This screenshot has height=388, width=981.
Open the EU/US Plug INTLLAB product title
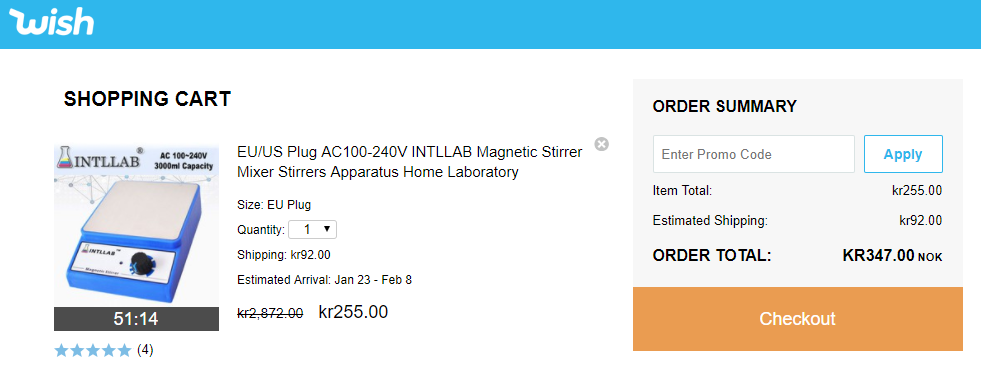point(410,162)
